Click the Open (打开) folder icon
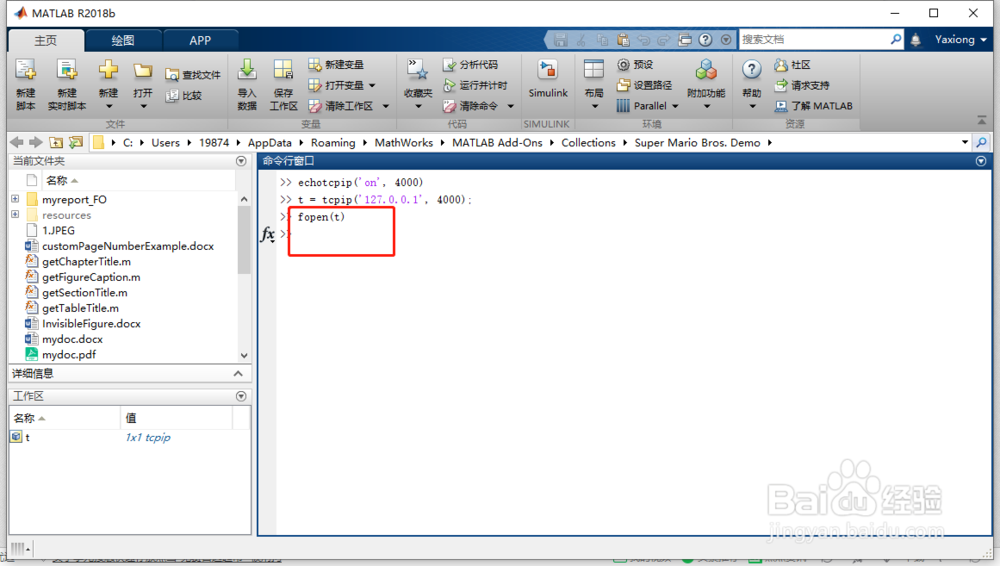Image resolution: width=1000 pixels, height=566 pixels. pyautogui.click(x=143, y=70)
